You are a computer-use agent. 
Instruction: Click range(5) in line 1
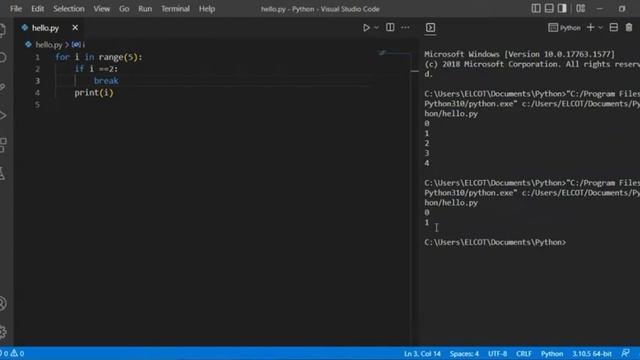[118, 57]
